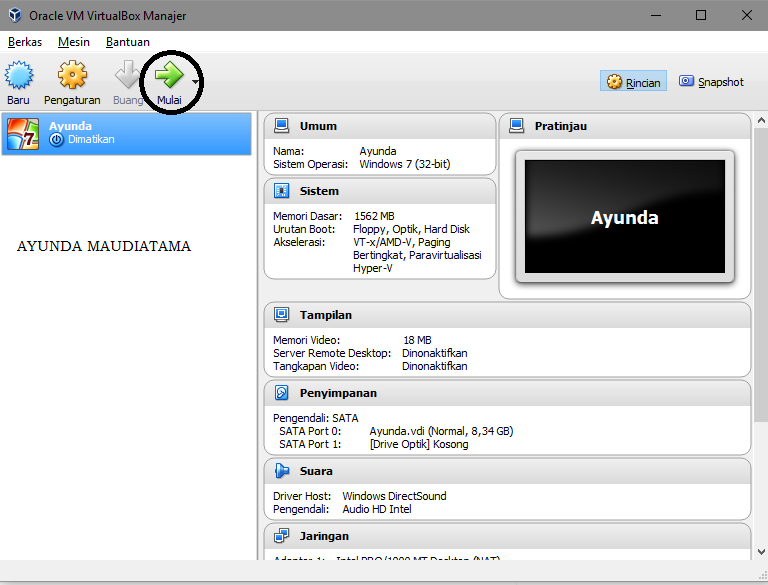Open the Suara section header link
The image size is (768, 585).
pos(316,471)
